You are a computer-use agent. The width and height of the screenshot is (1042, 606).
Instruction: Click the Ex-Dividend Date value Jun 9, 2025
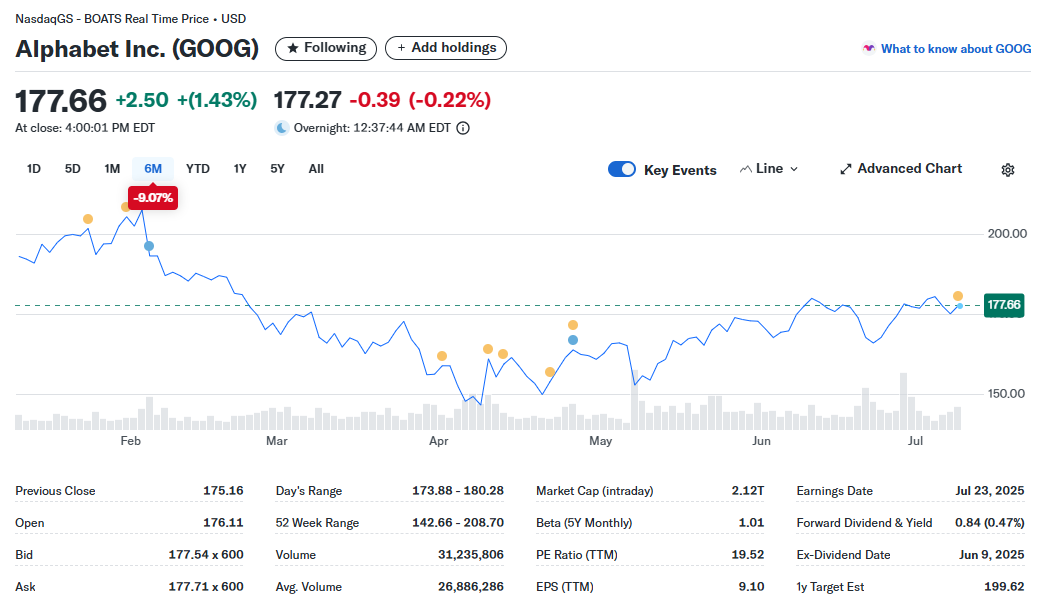991,554
